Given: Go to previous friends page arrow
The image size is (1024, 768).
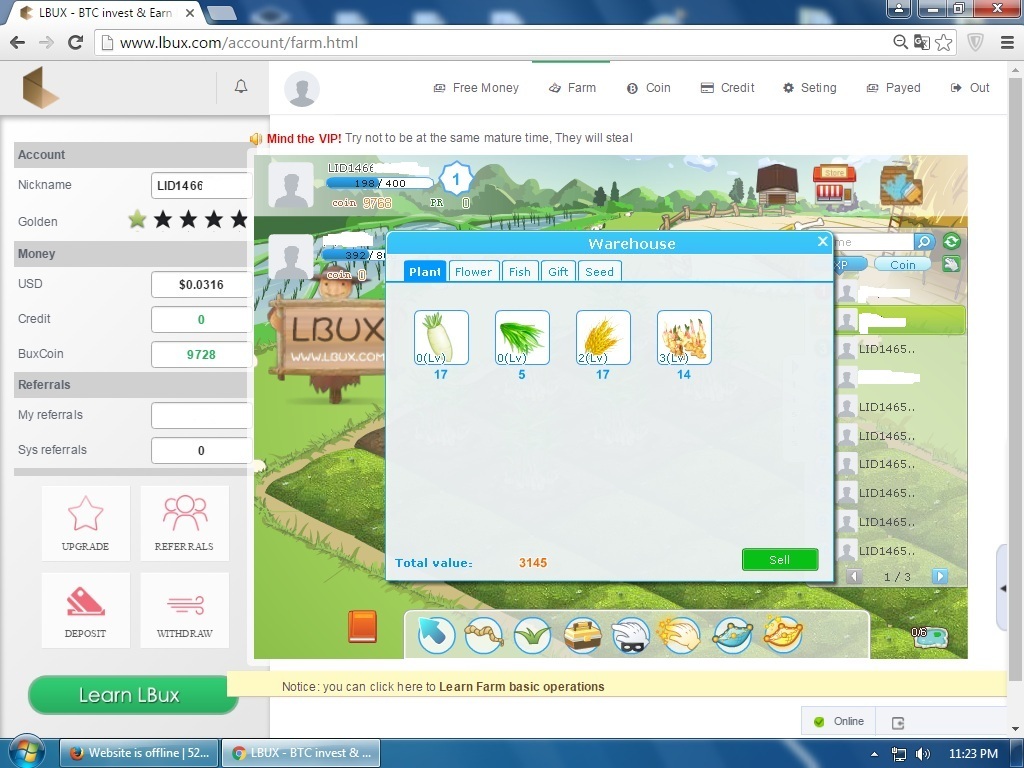Looking at the screenshot, I should point(854,576).
